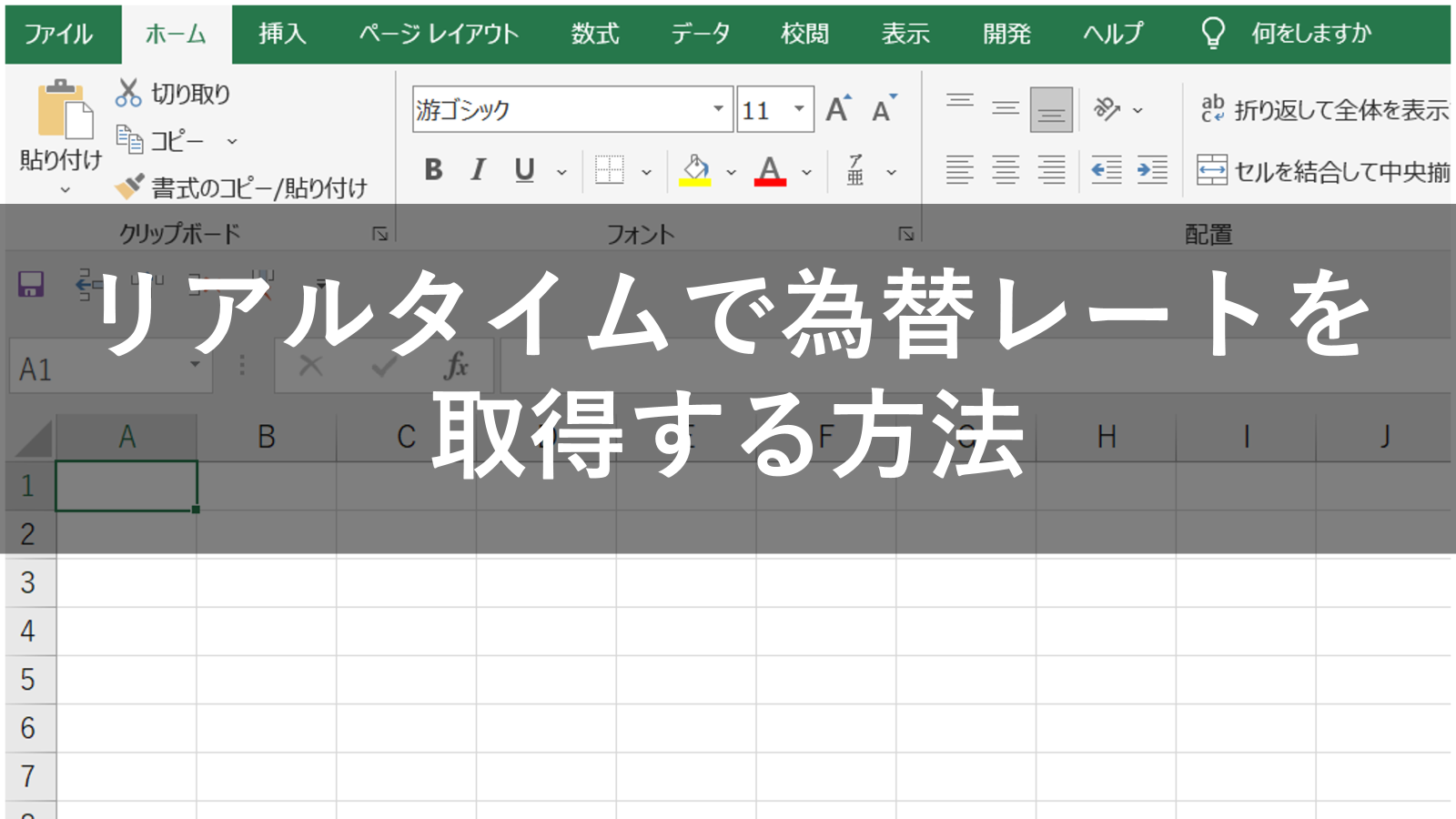Apply yellow fill color bucket
This screenshot has height=819, width=1456.
coord(695,170)
